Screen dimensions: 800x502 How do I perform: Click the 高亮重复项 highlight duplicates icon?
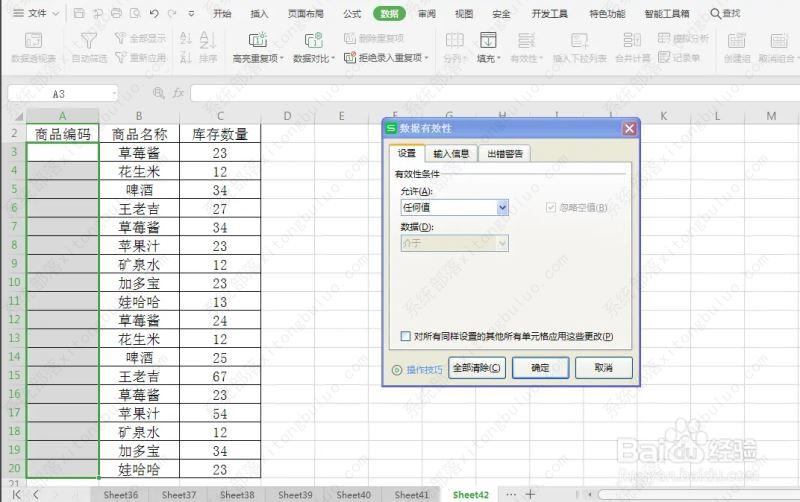coord(257,40)
